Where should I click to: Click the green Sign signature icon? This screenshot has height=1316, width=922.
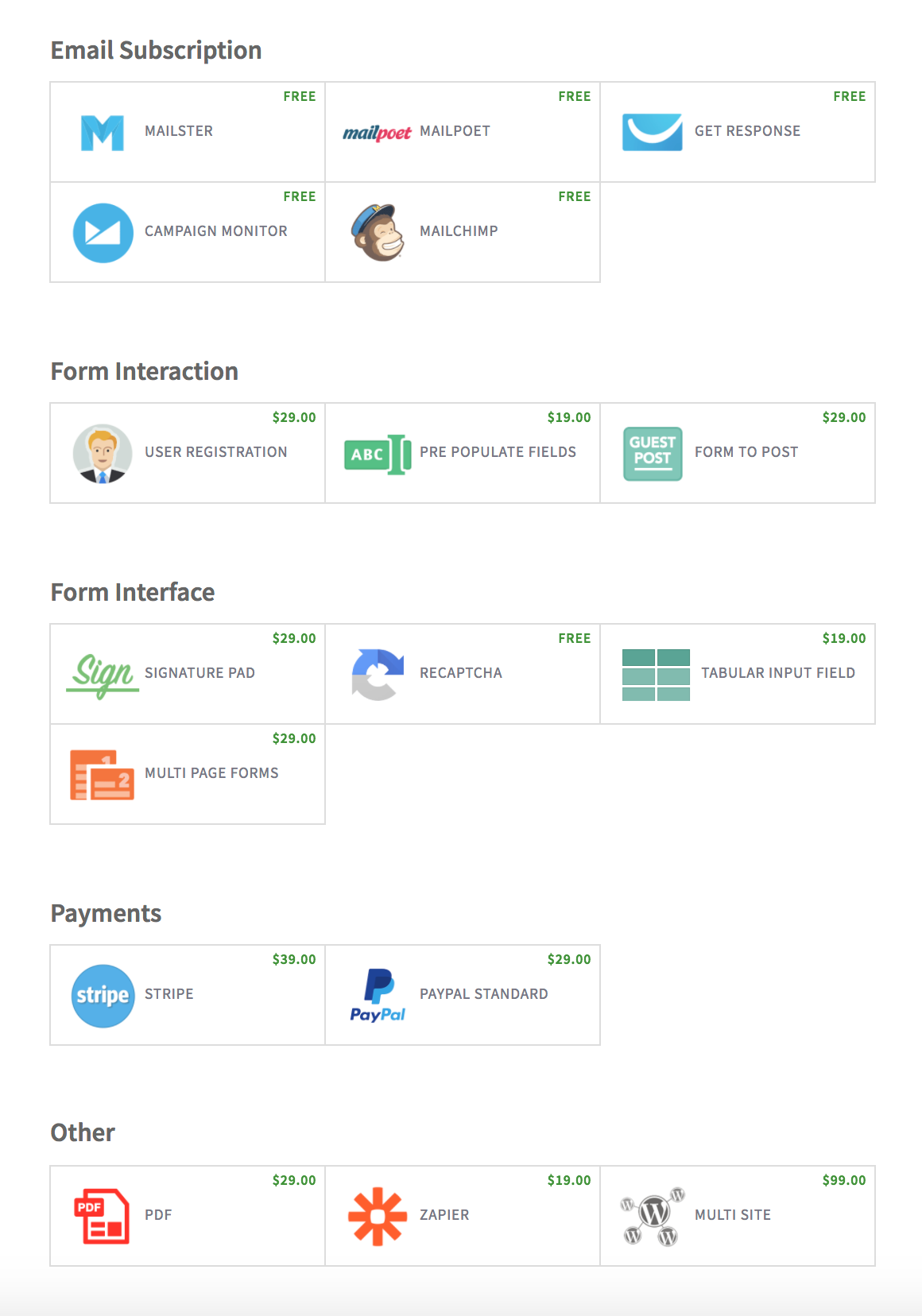(x=103, y=675)
